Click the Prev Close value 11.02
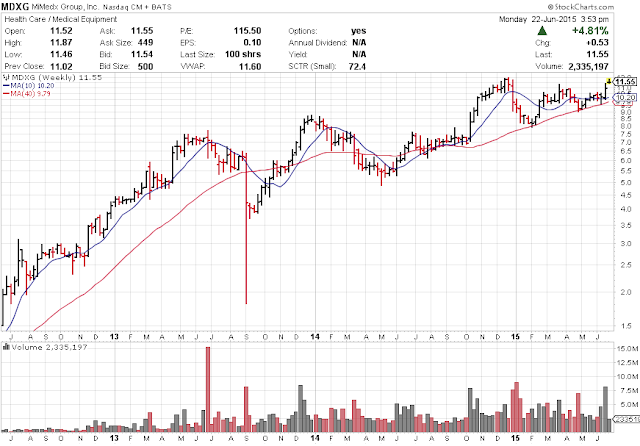The width and height of the screenshot is (640, 446). coord(61,67)
